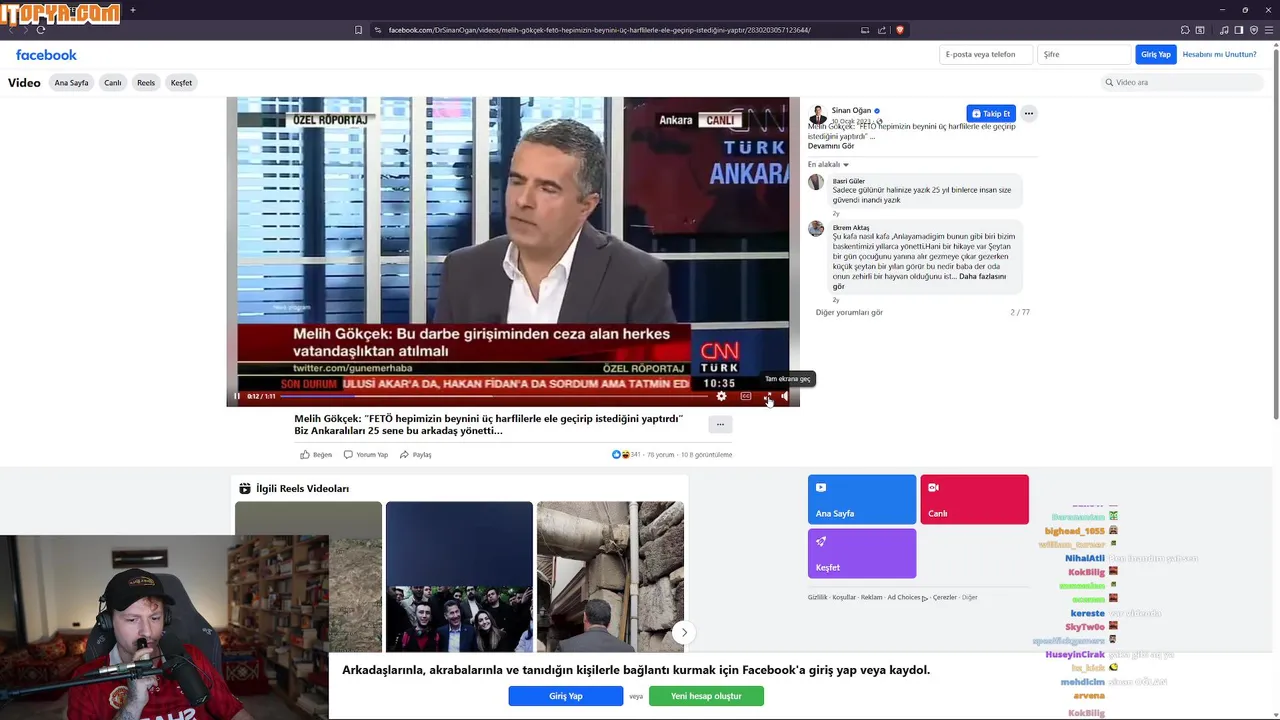This screenshot has height=720, width=1280.
Task: Click the browser address bar URL
Action: (599, 30)
